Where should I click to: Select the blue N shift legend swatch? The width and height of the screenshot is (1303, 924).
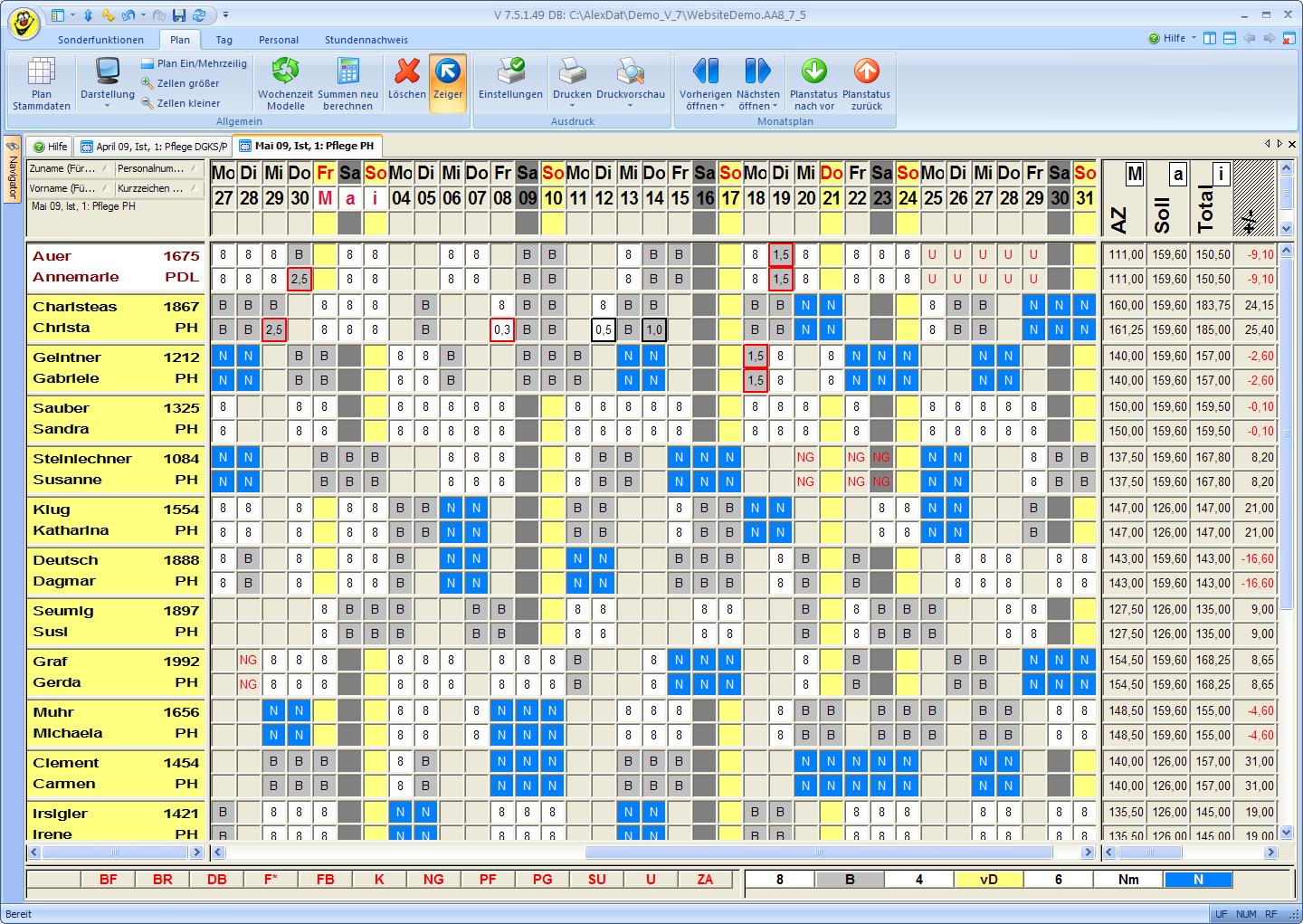(1198, 879)
